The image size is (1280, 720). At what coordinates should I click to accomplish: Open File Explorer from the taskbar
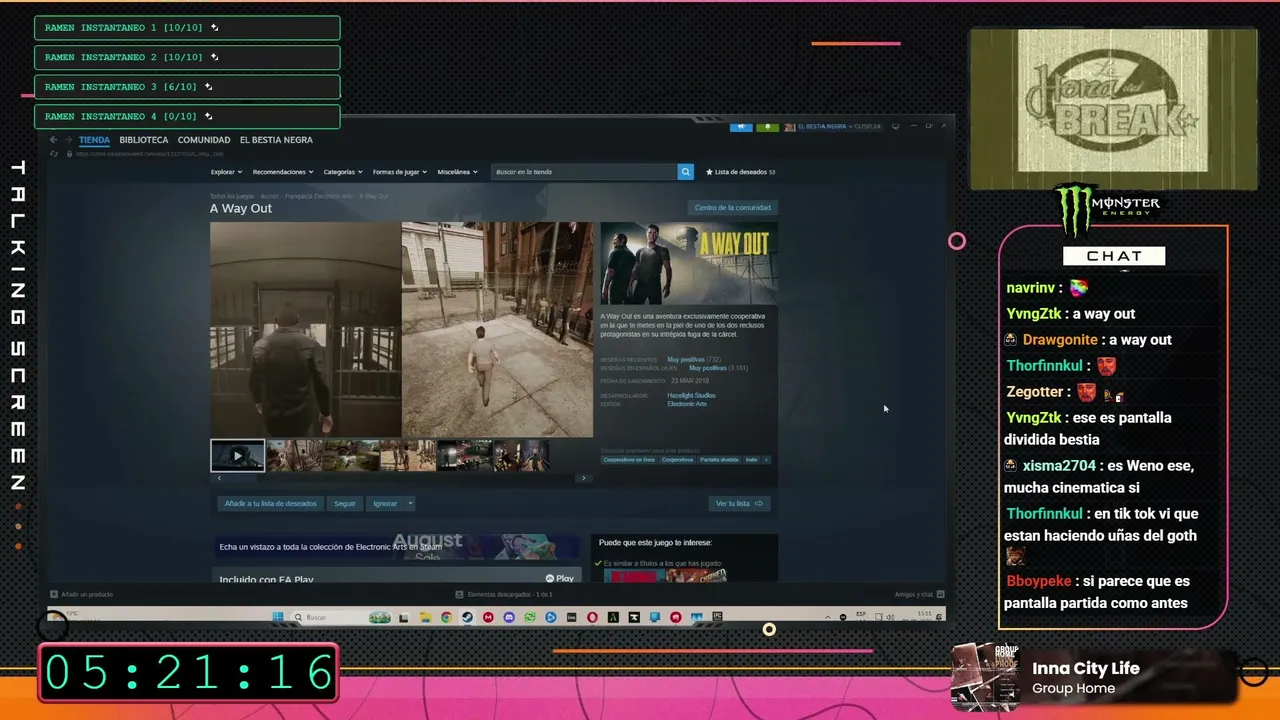pos(425,618)
